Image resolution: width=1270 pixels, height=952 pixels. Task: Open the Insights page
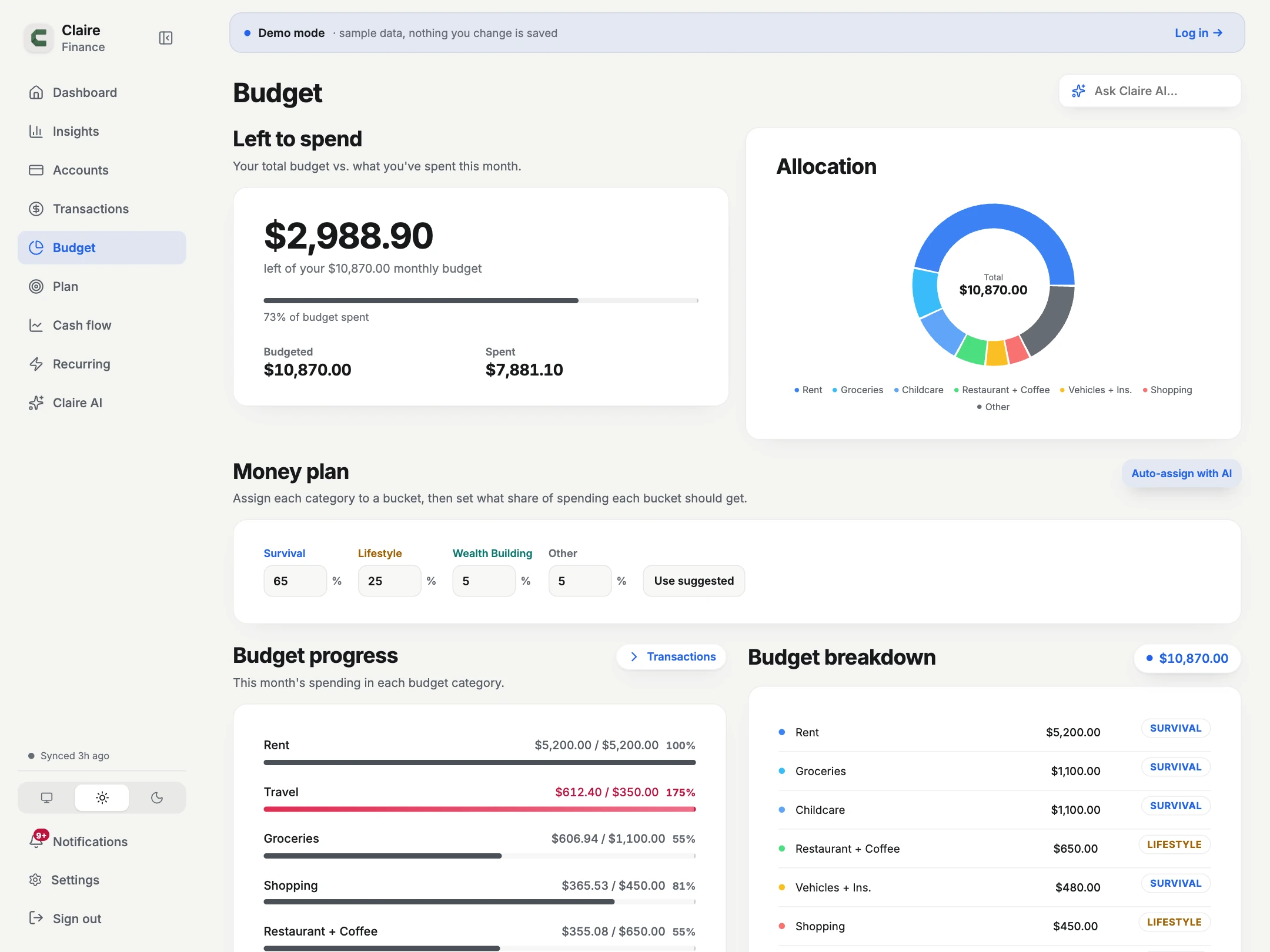(102, 131)
